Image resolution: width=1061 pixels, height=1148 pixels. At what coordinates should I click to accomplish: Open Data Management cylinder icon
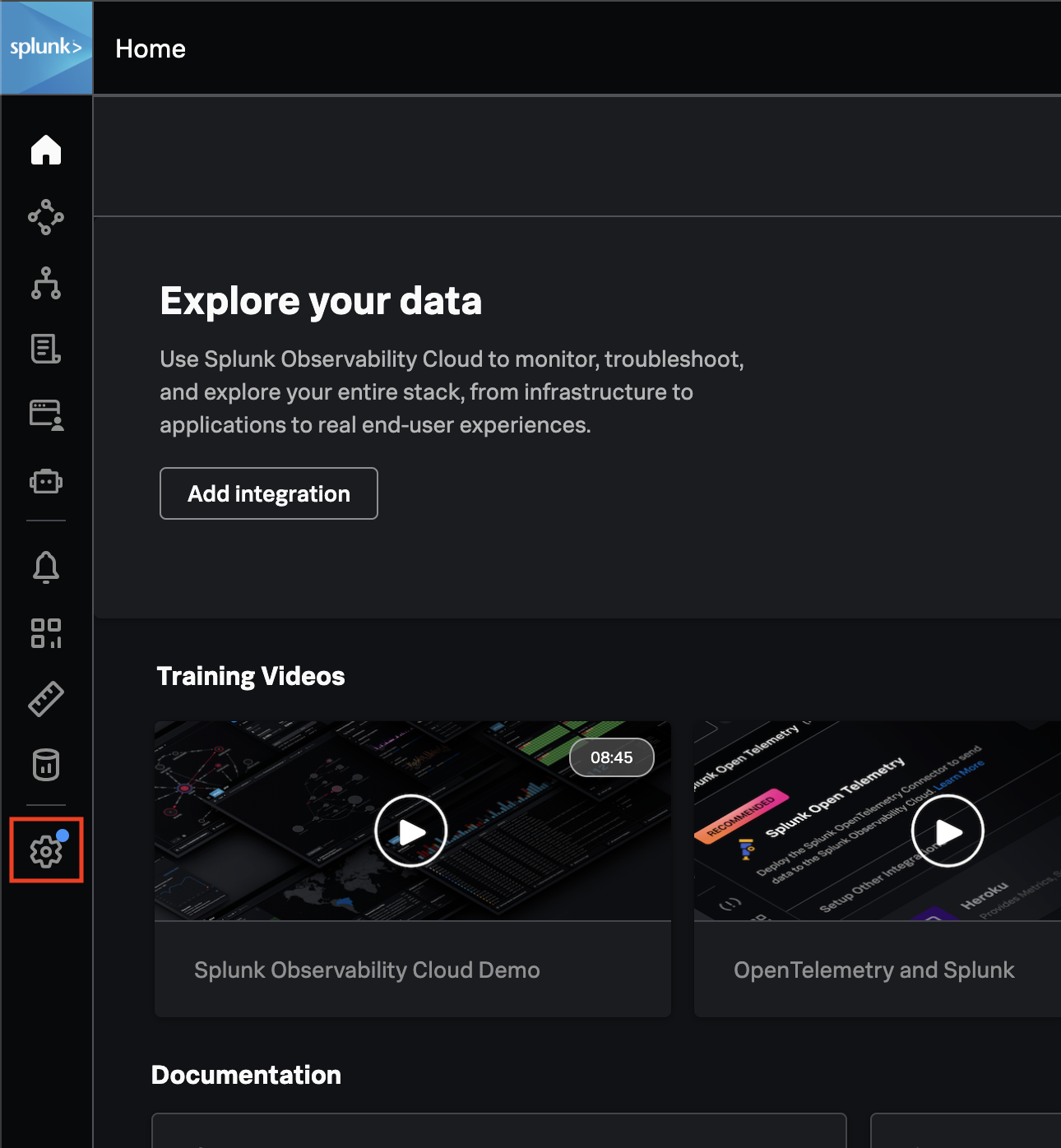pos(46,765)
